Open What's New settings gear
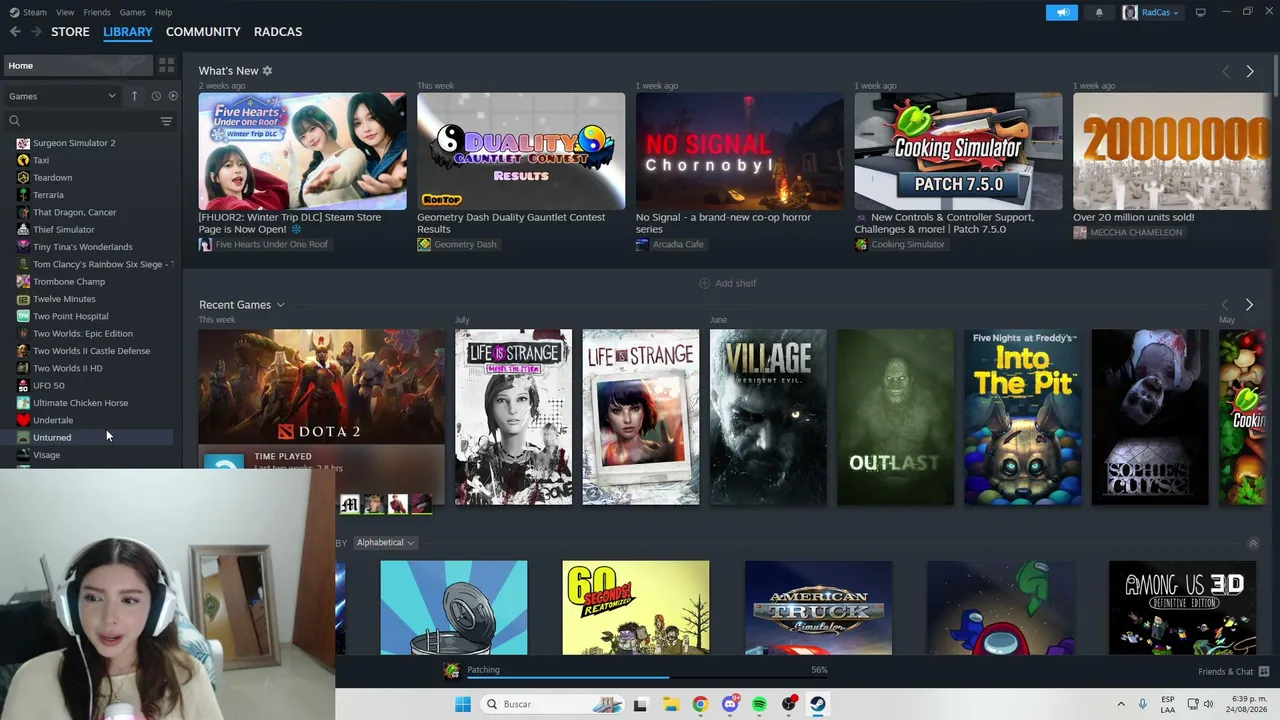The height and width of the screenshot is (720, 1280). pyautogui.click(x=267, y=71)
